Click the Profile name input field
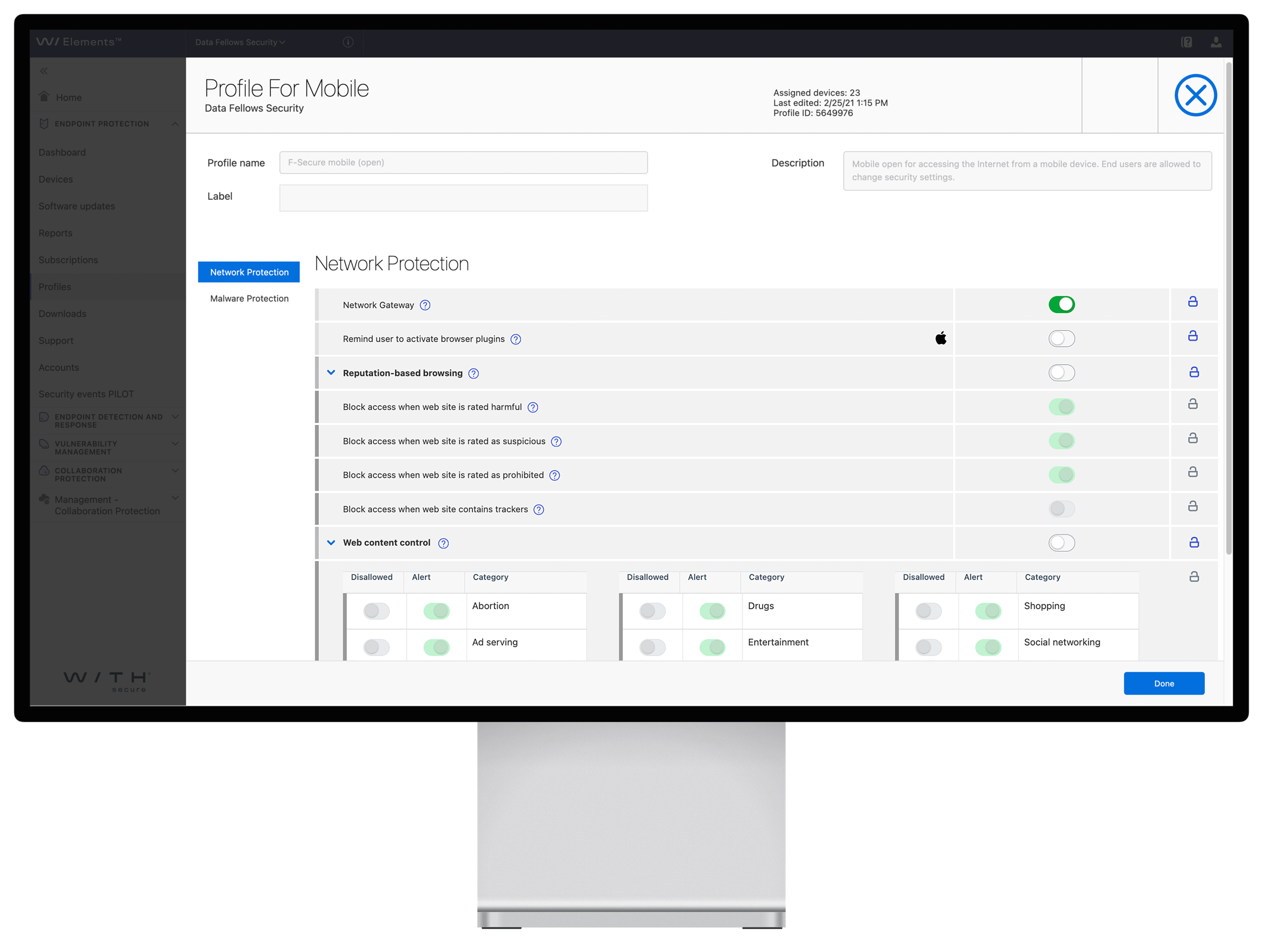 tap(463, 162)
